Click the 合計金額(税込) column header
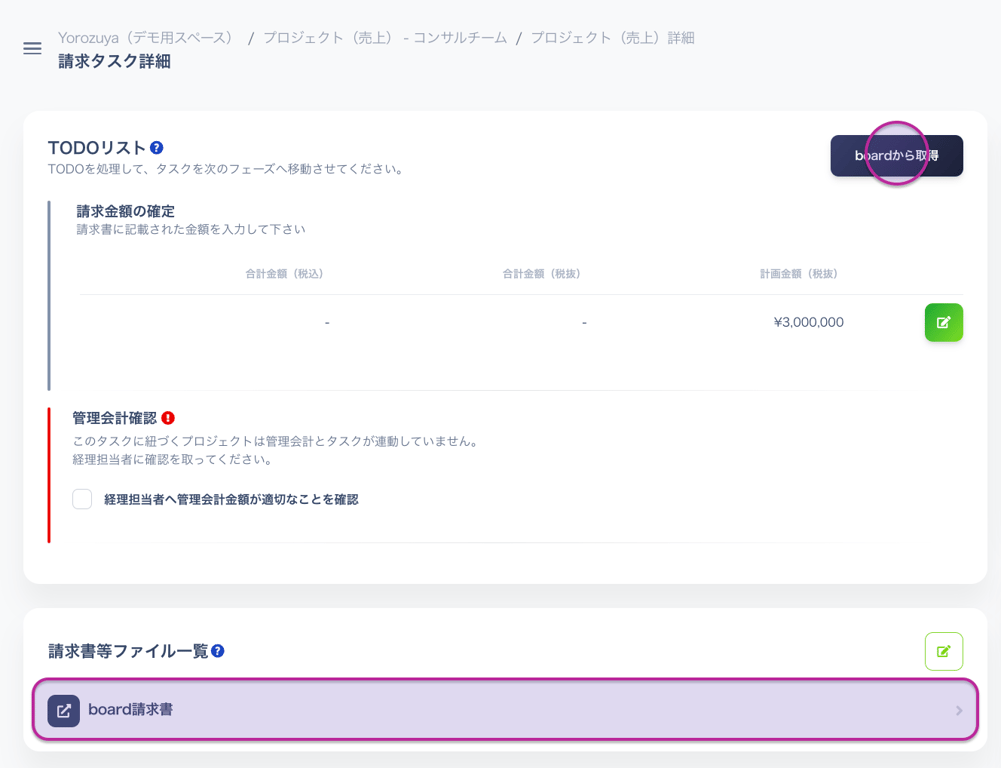 (285, 274)
